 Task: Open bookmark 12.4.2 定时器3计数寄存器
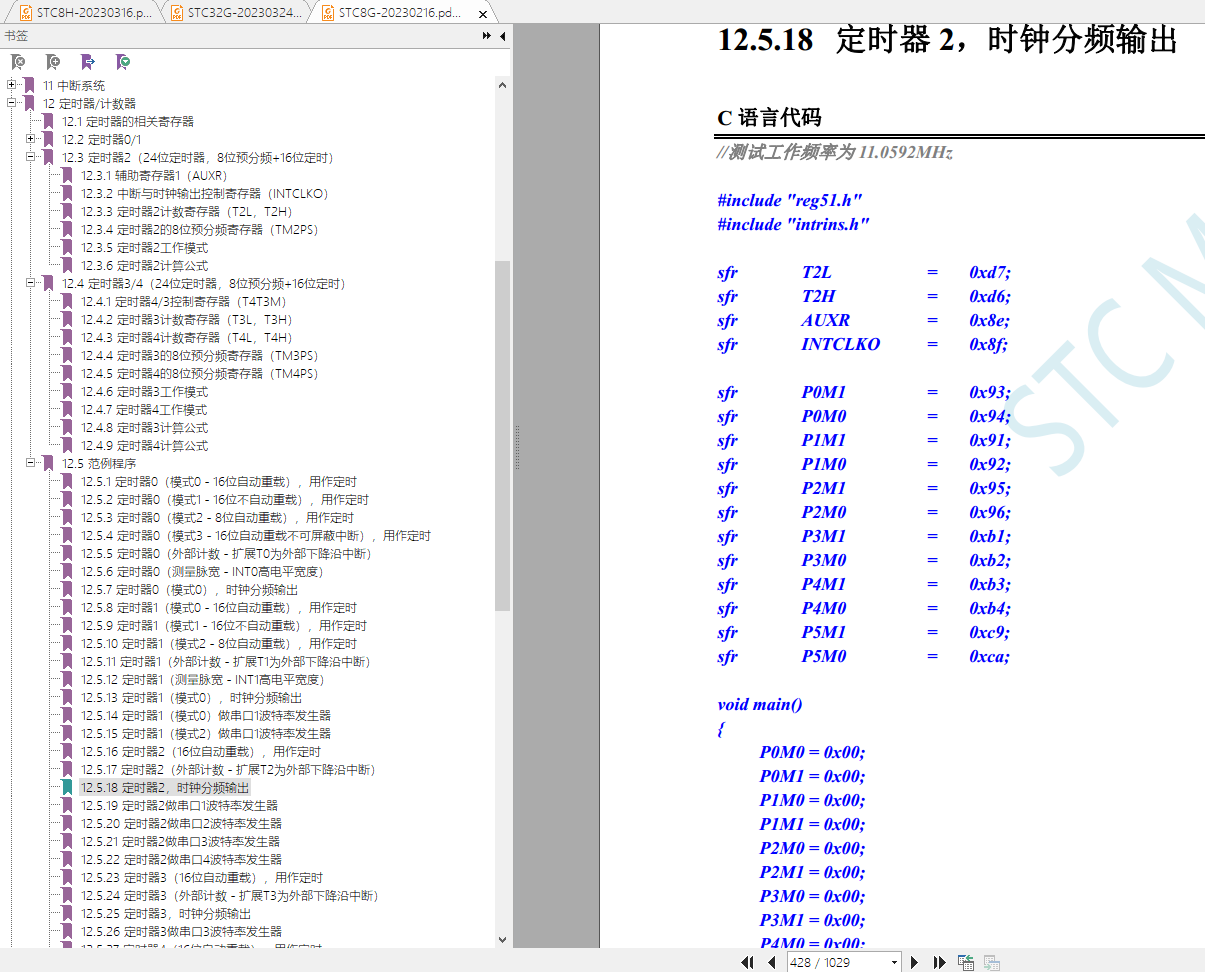187,319
